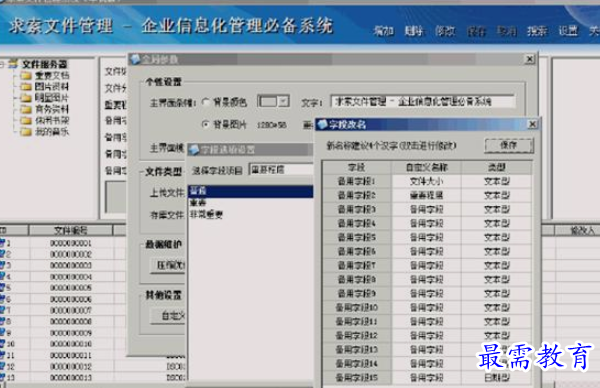600x388 pixels.
Task: Click the 压缩 button under 数据维护
Action: (x=169, y=265)
